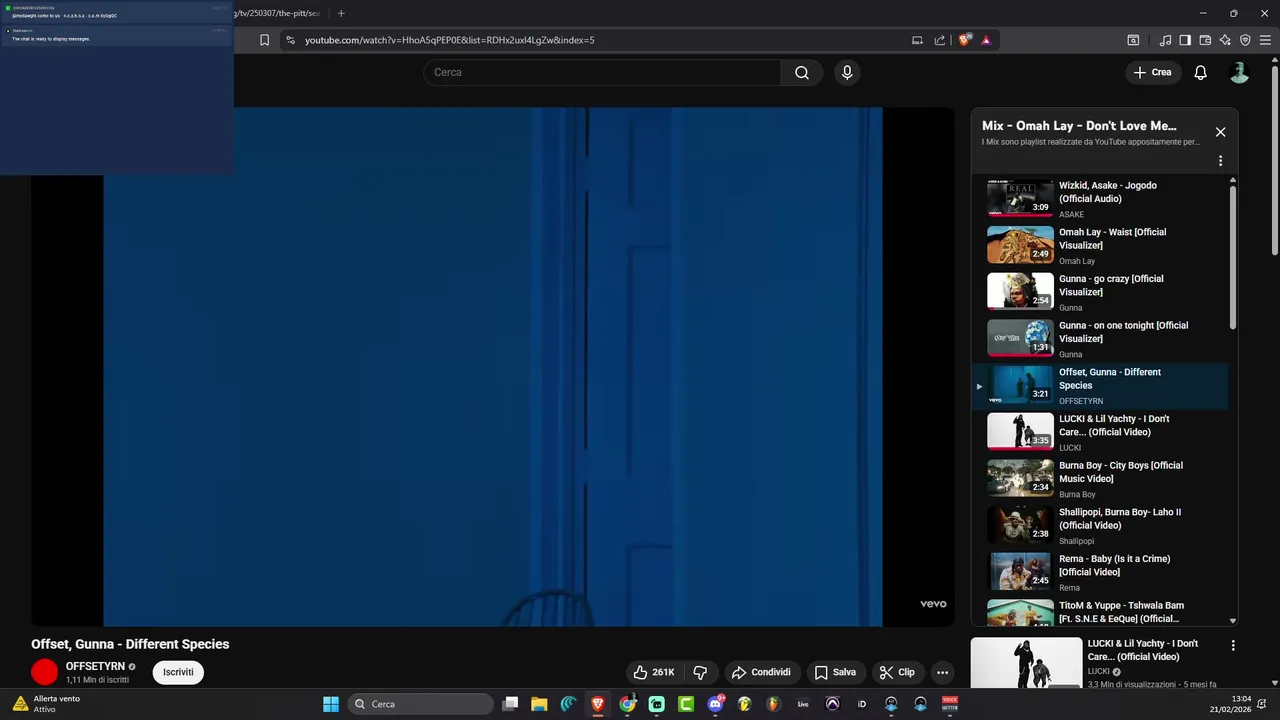This screenshot has width=1280, height=720.
Task: Open Brave Wallet icon
Action: [x=1205, y=40]
